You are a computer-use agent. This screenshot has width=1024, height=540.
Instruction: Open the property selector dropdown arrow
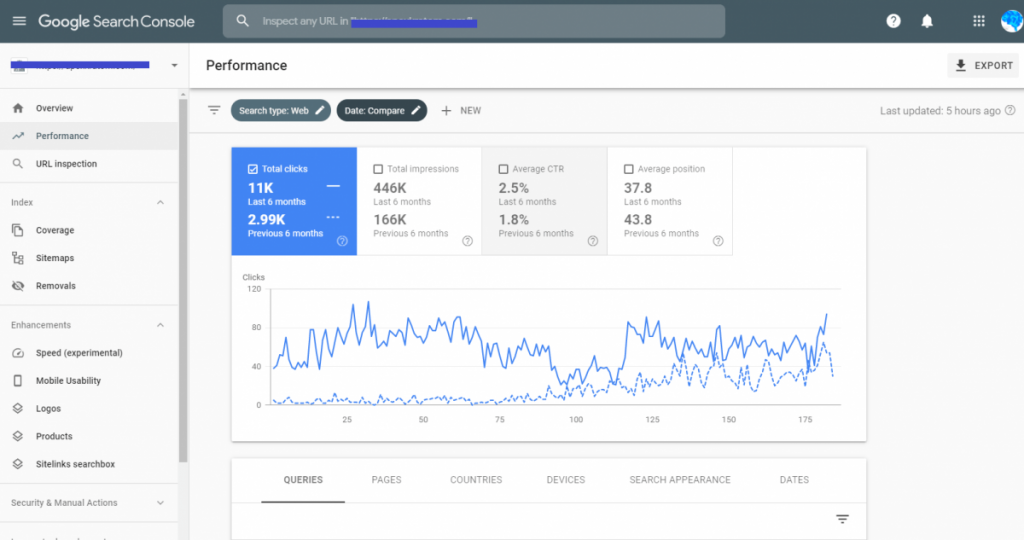coord(174,65)
